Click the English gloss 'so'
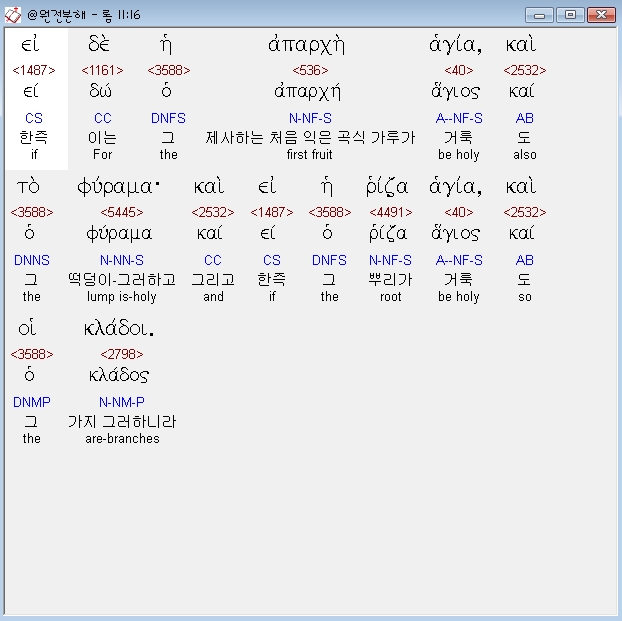The image size is (622, 621). (x=524, y=297)
